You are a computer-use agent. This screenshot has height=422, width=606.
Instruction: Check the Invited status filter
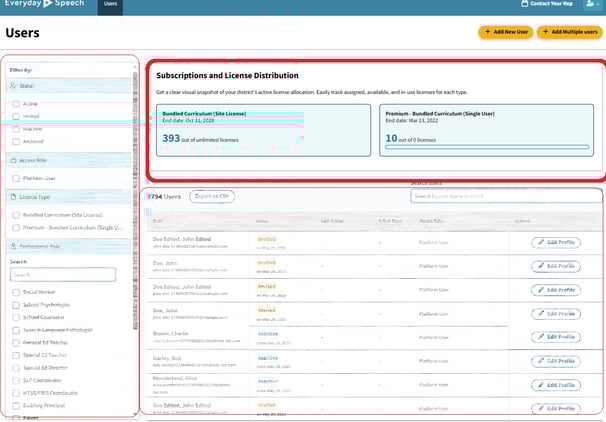point(16,116)
